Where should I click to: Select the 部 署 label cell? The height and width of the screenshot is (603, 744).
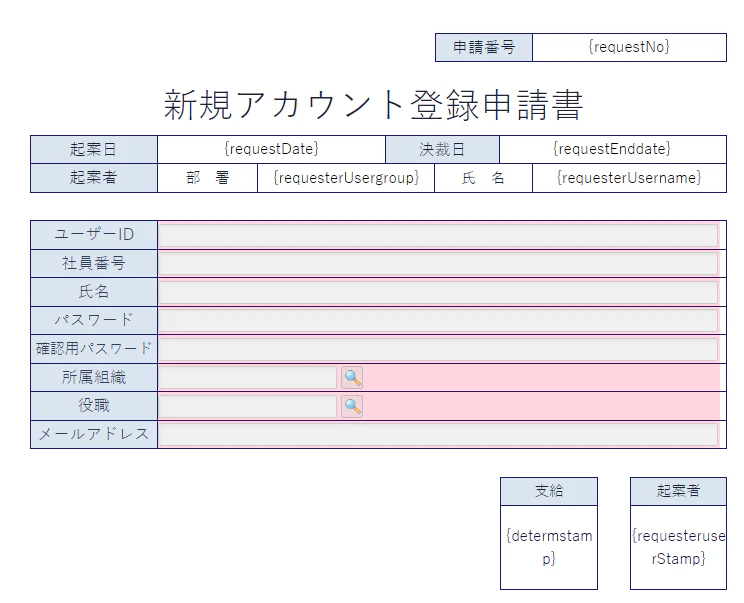(207, 178)
